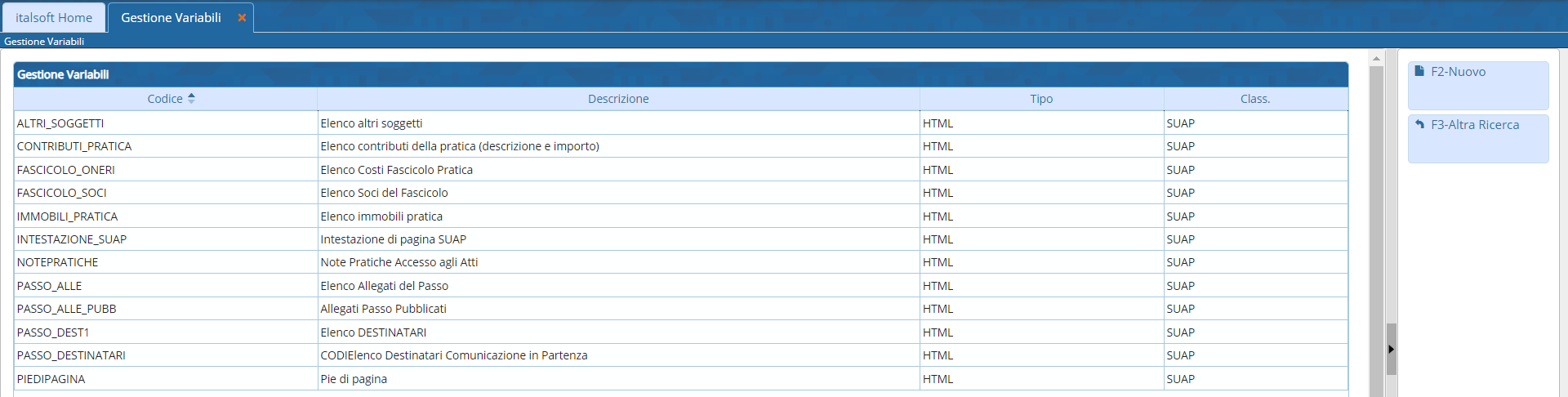Click the SUAP class cell of FASCICOLO_ONERI
The image size is (1568, 397).
pos(1255,170)
